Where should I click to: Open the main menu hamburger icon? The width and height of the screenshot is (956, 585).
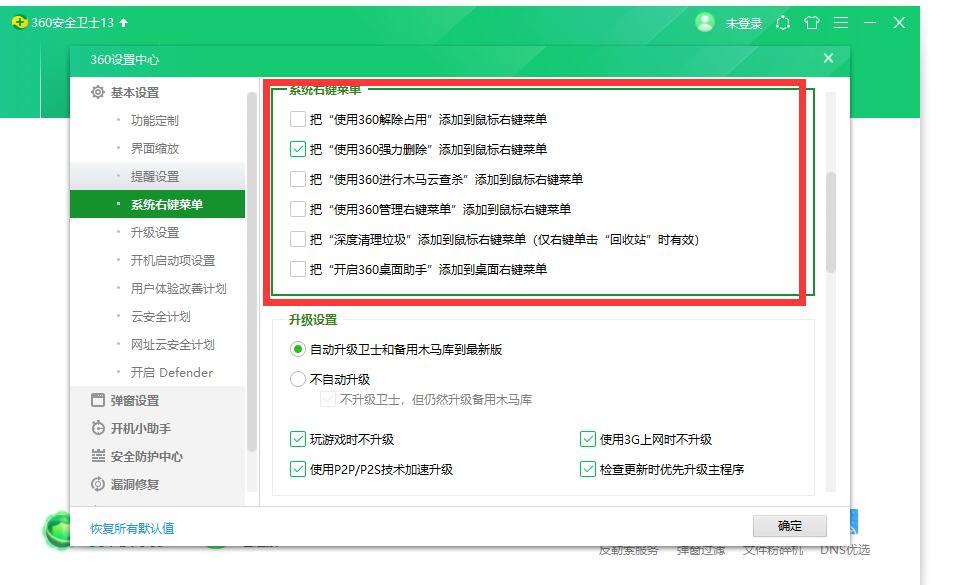841,23
